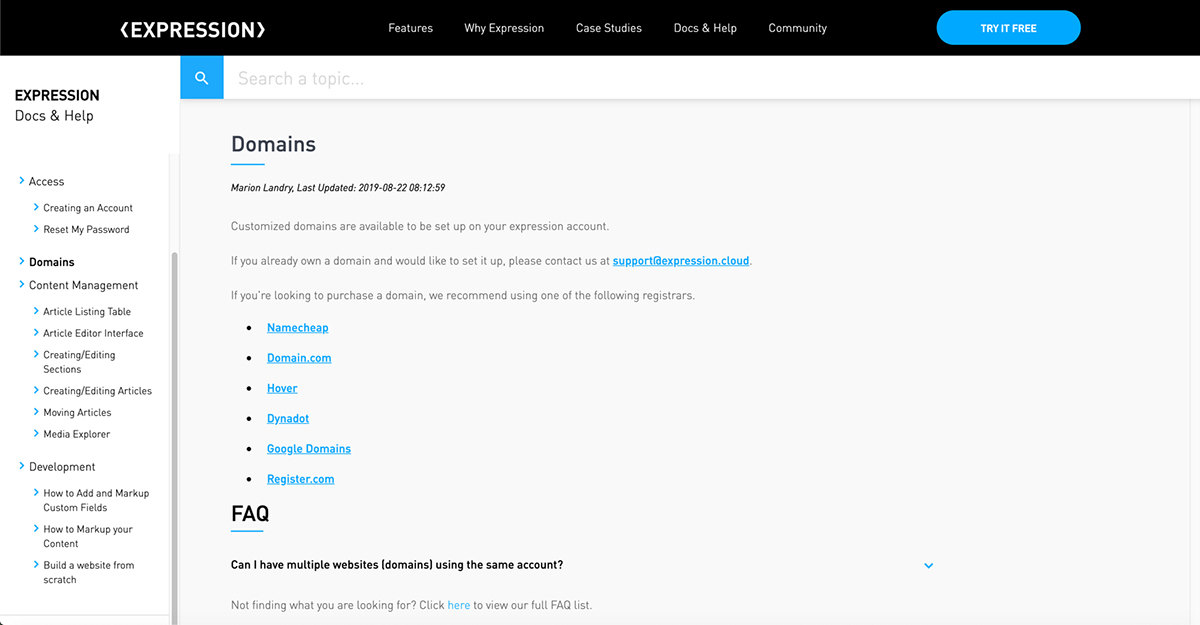
Task: Open the Features menu item
Action: click(410, 28)
